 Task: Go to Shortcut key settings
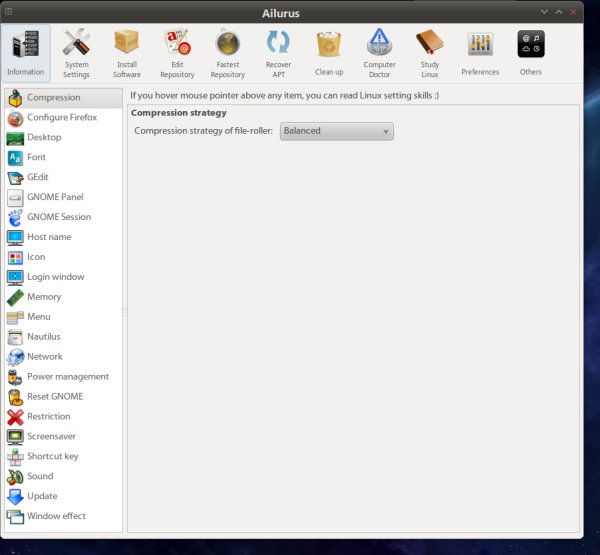click(52, 457)
